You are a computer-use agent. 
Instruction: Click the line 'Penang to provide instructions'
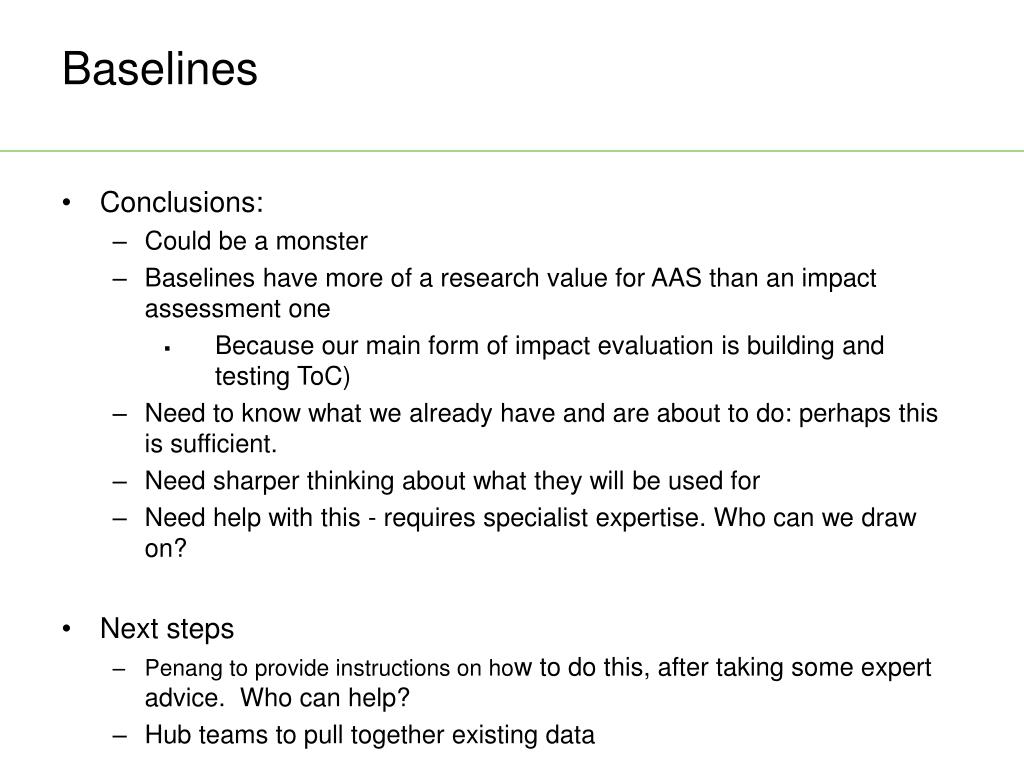point(538,668)
